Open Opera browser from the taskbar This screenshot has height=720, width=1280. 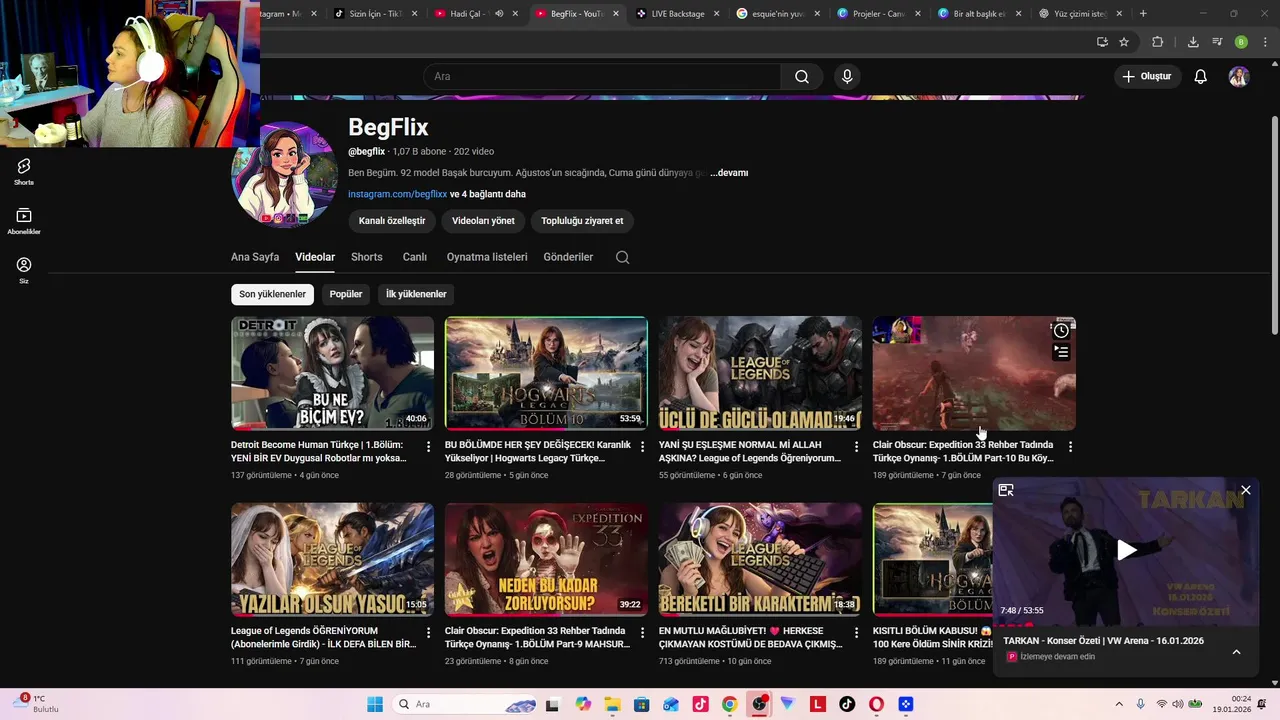coord(876,704)
